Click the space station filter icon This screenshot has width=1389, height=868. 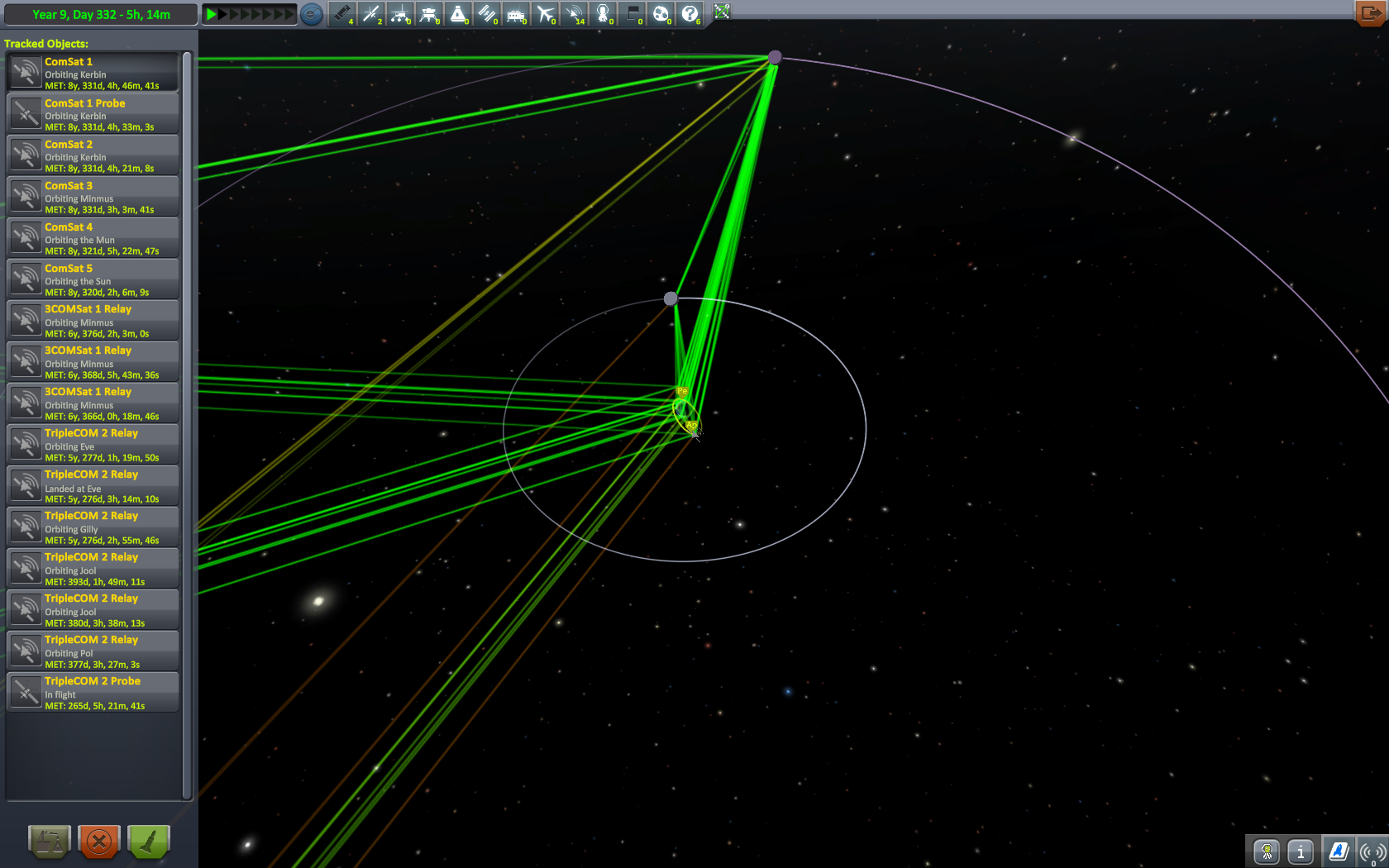pos(488,14)
